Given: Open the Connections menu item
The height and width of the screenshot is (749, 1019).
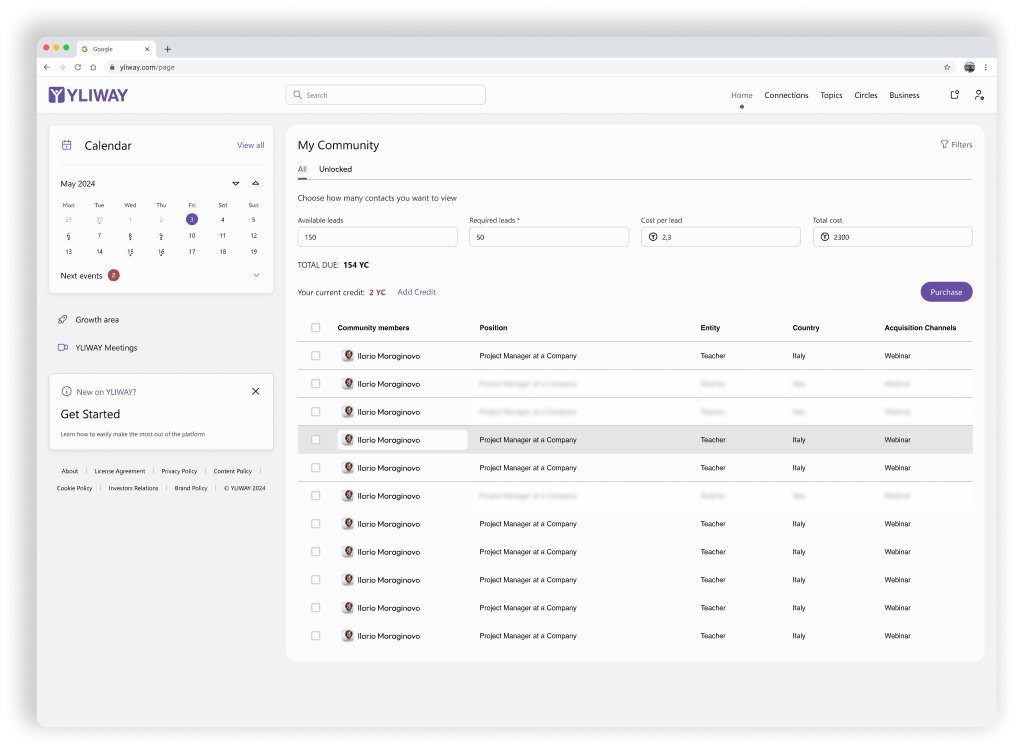Looking at the screenshot, I should [786, 95].
